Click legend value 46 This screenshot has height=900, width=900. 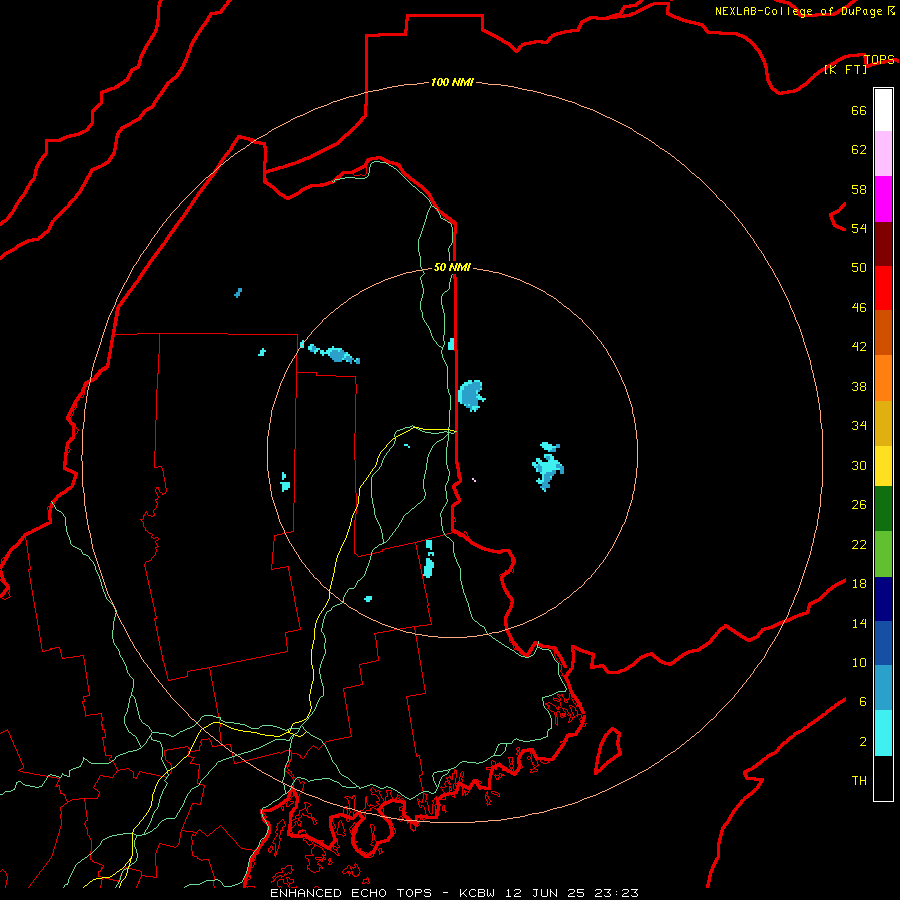[859, 308]
